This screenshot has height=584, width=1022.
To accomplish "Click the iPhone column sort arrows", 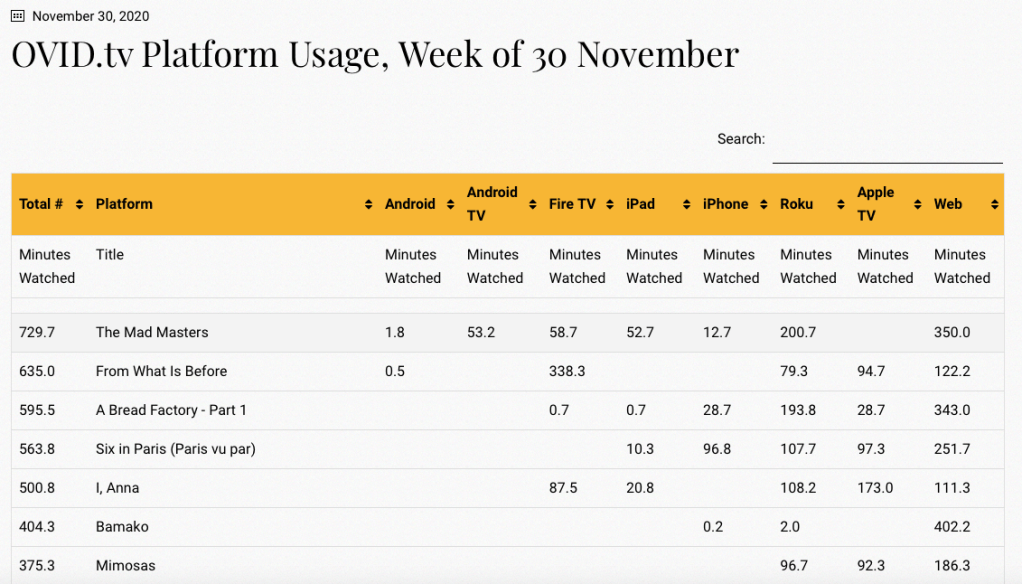I will [764, 205].
